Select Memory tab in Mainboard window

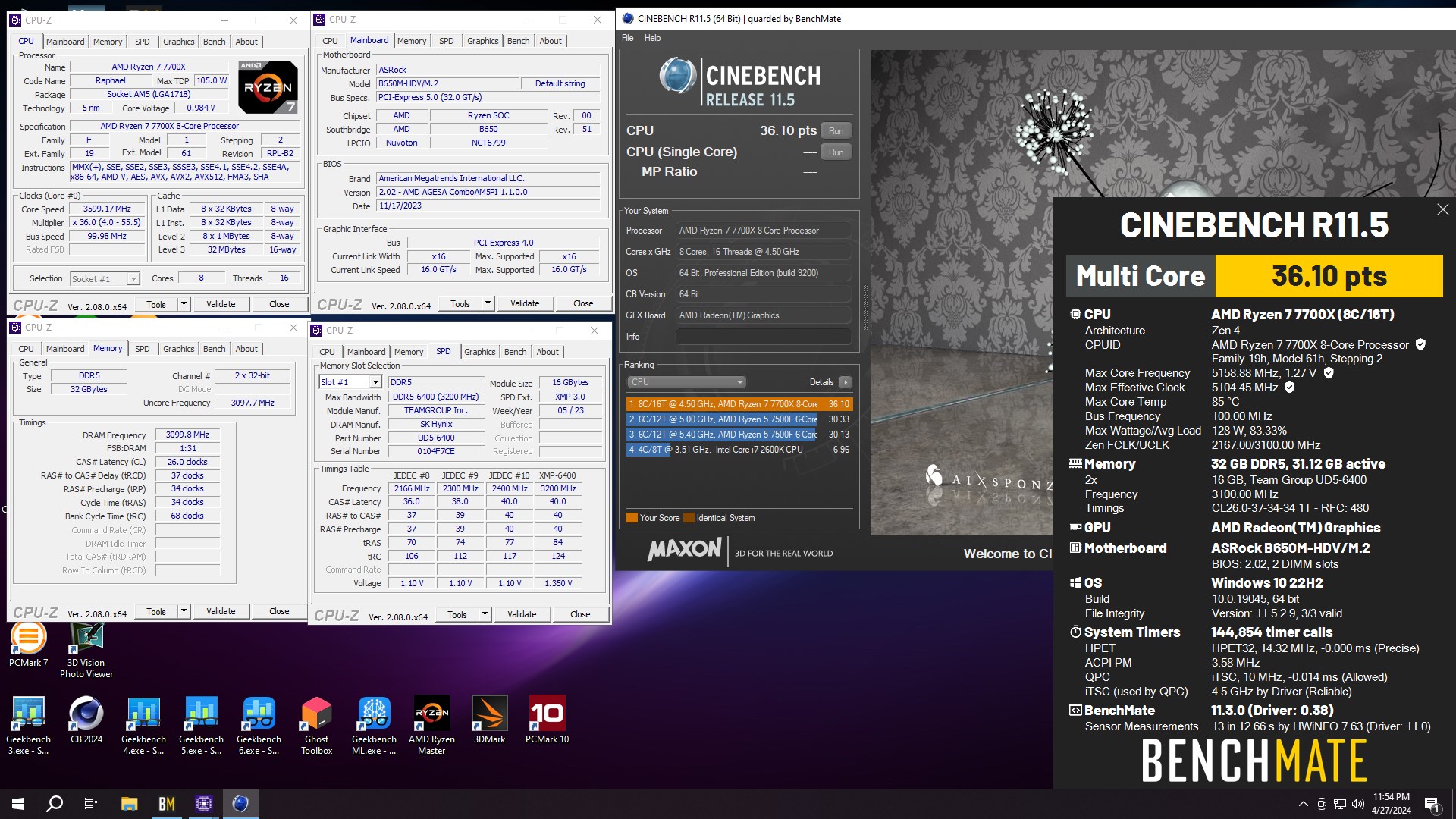point(411,41)
